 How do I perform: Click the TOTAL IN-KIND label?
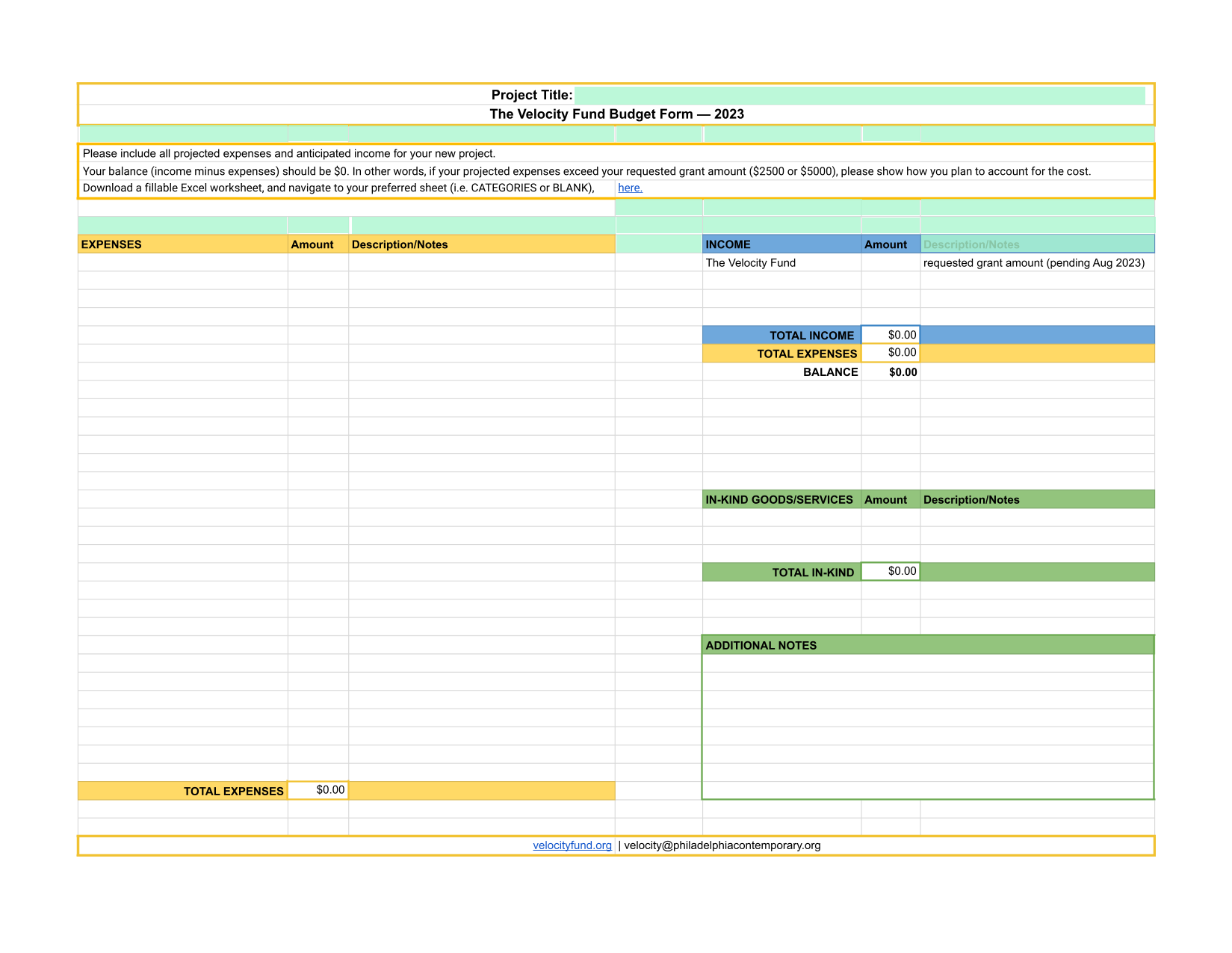[813, 573]
